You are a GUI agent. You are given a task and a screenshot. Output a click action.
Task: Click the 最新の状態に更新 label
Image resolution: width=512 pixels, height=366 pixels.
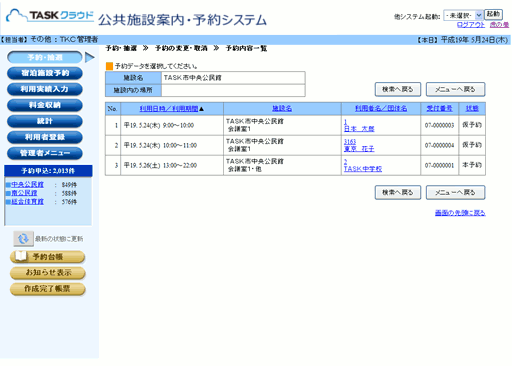click(59, 239)
